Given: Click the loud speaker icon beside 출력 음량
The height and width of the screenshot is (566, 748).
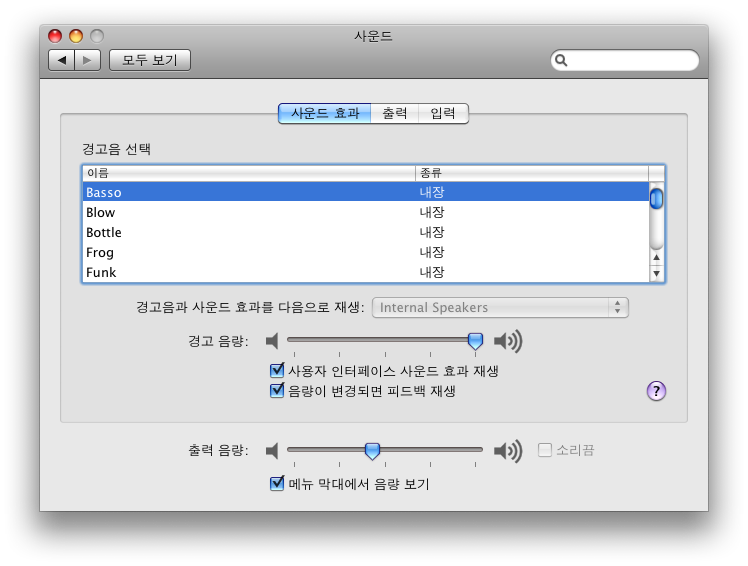Looking at the screenshot, I should (508, 451).
